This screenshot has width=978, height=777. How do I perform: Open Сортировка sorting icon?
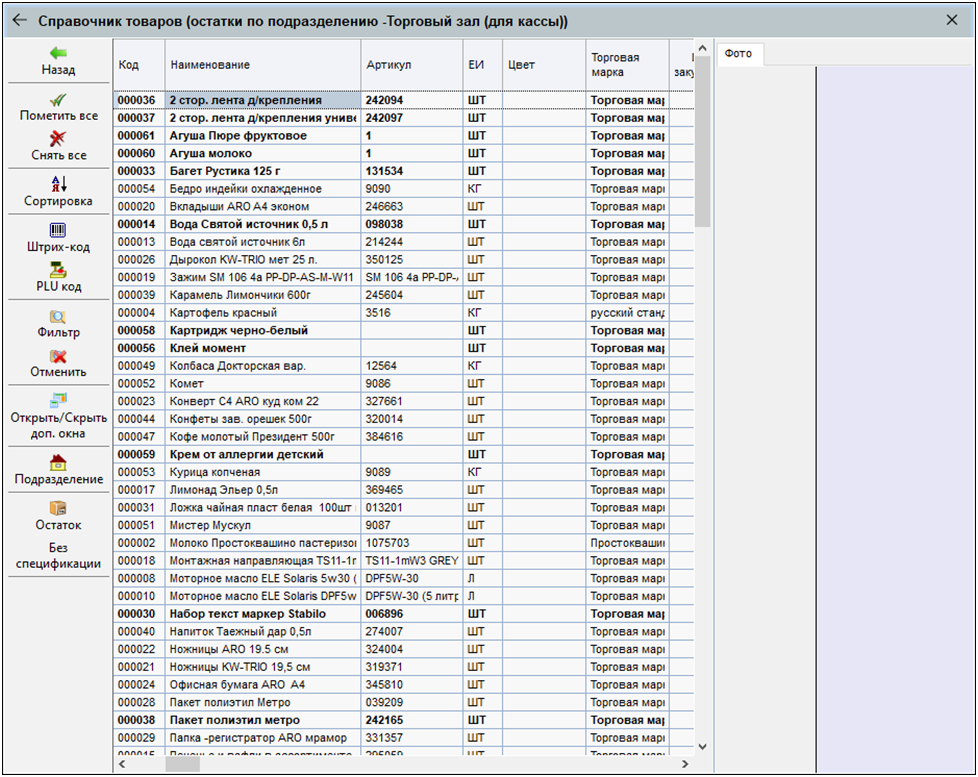(x=58, y=184)
